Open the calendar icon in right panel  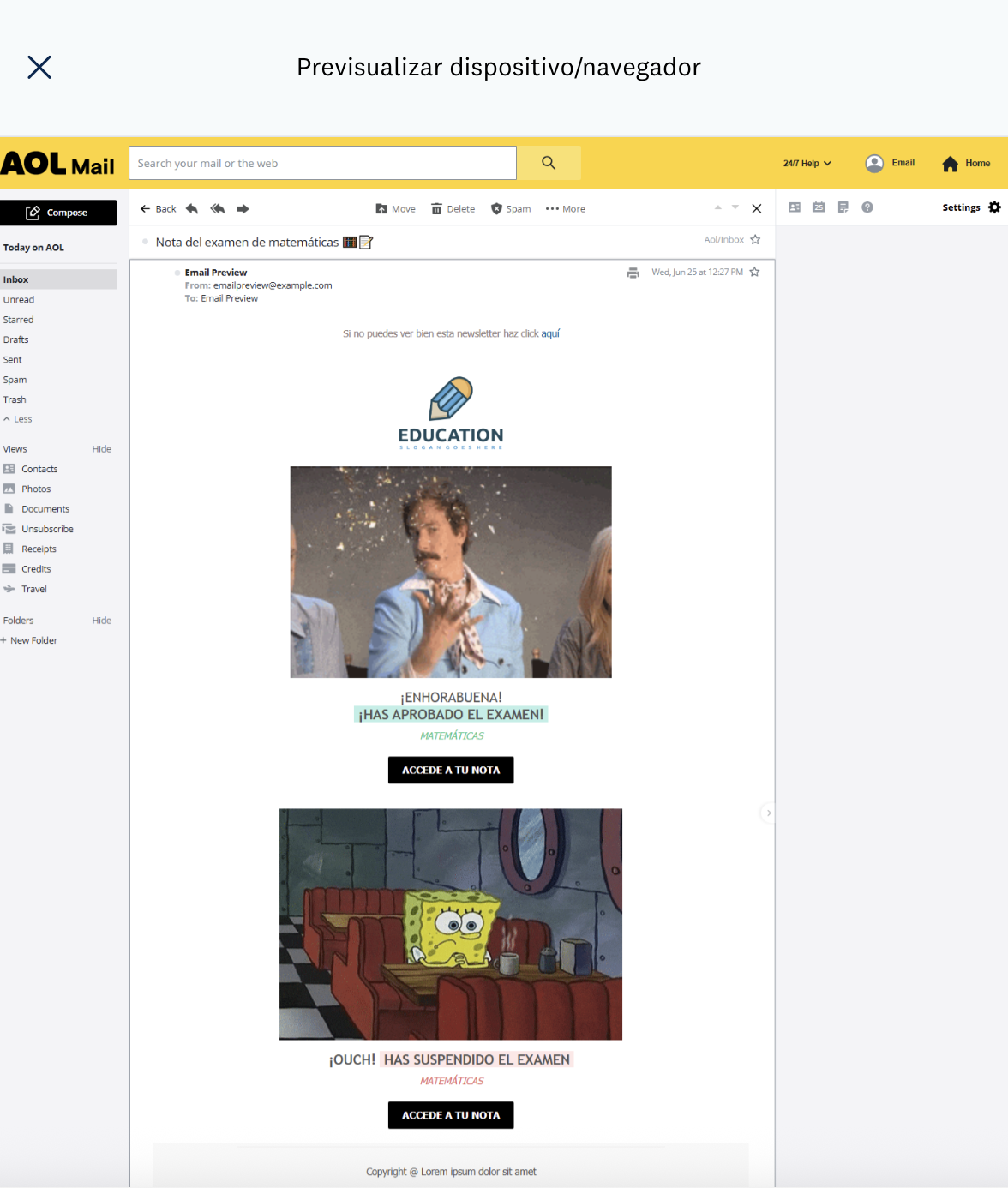[819, 207]
